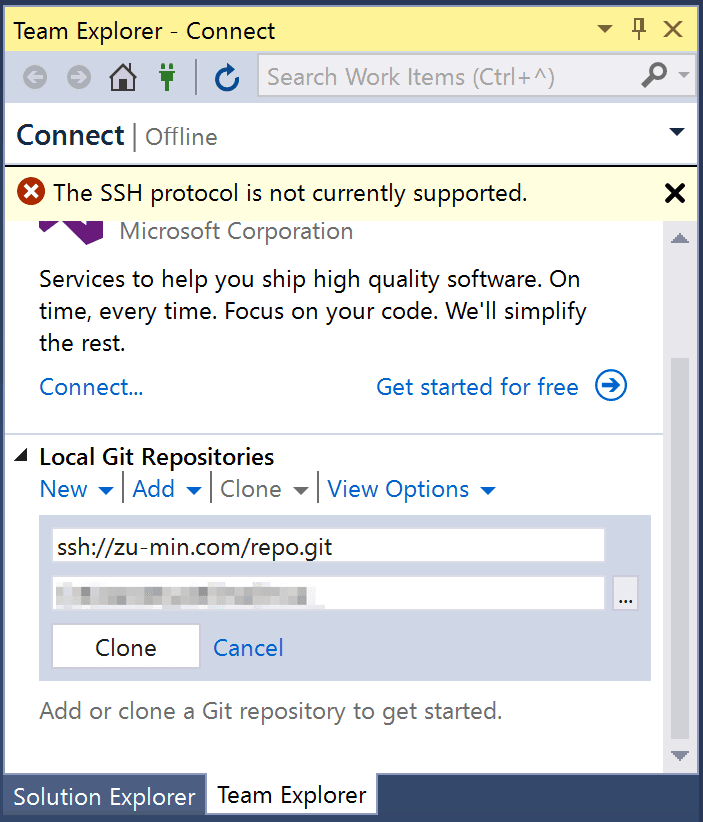Click the Home icon in toolbar
This screenshot has height=822, width=703.
point(122,77)
